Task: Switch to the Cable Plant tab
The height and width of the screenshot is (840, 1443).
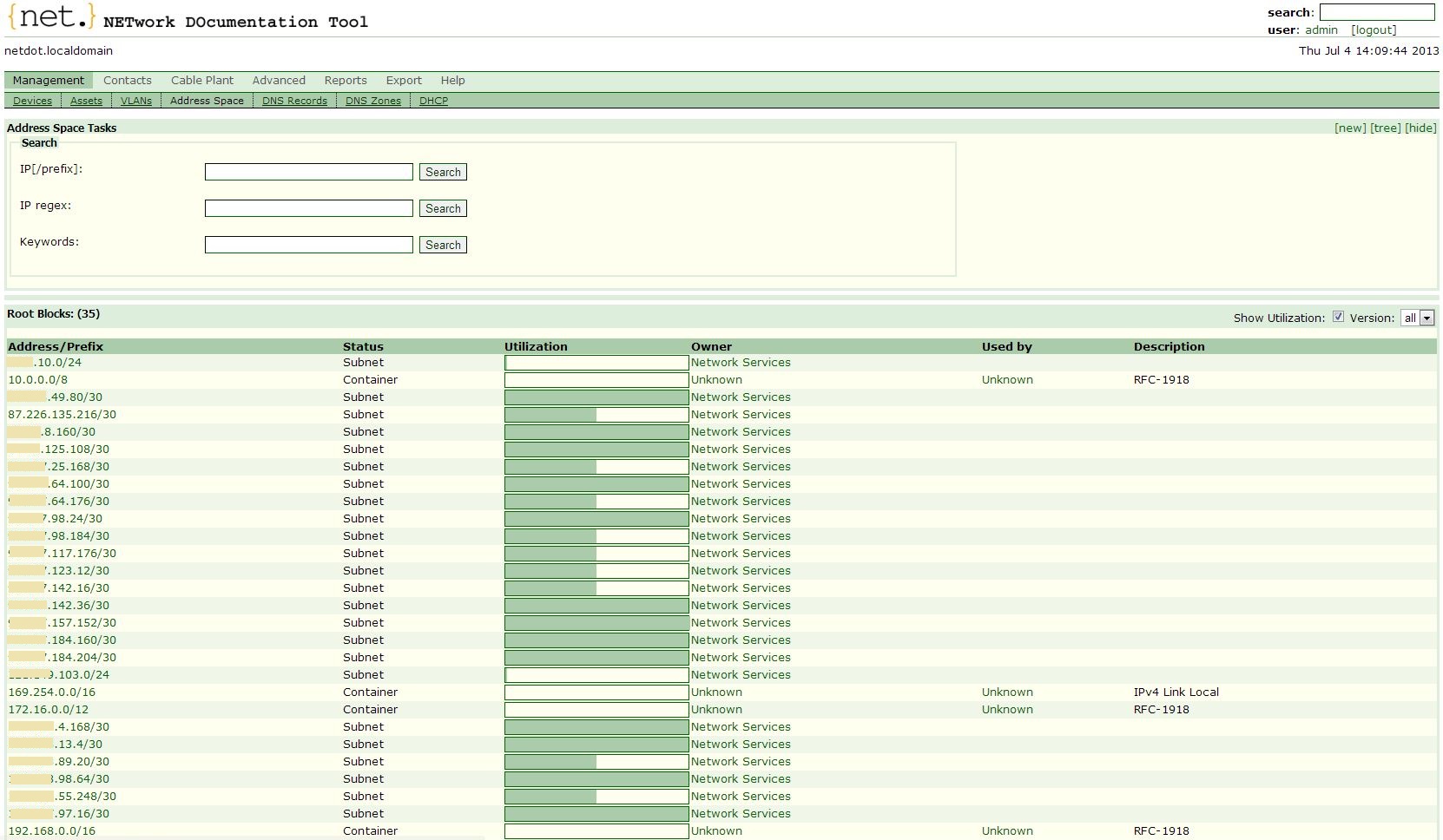Action: tap(201, 80)
